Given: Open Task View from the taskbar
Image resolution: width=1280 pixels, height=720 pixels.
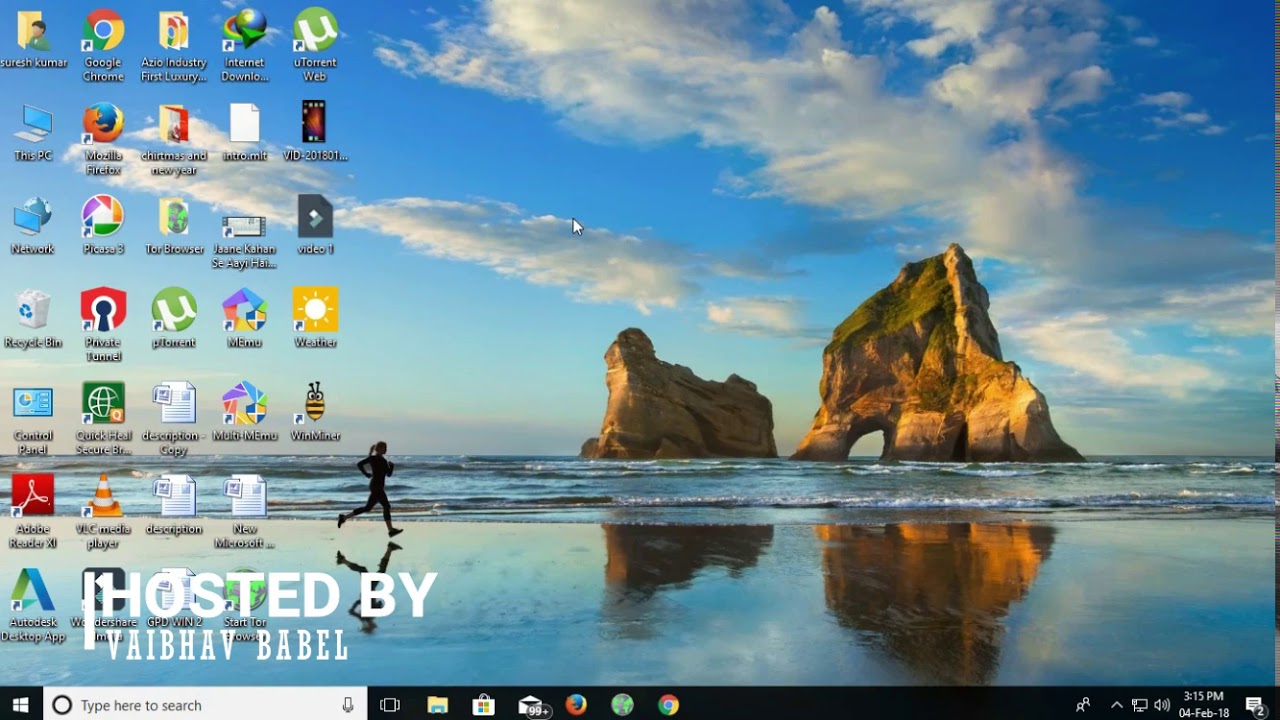Looking at the screenshot, I should coord(390,705).
